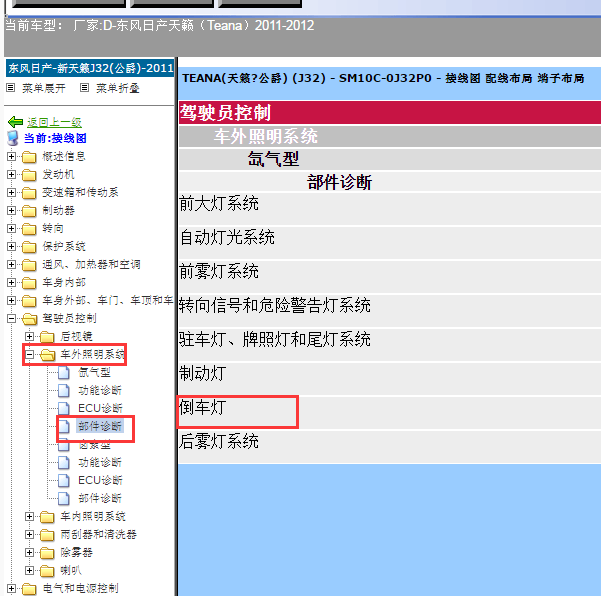Image resolution: width=601 pixels, height=596 pixels.
Task: Expand the 制动器 tree node
Action: (11, 210)
